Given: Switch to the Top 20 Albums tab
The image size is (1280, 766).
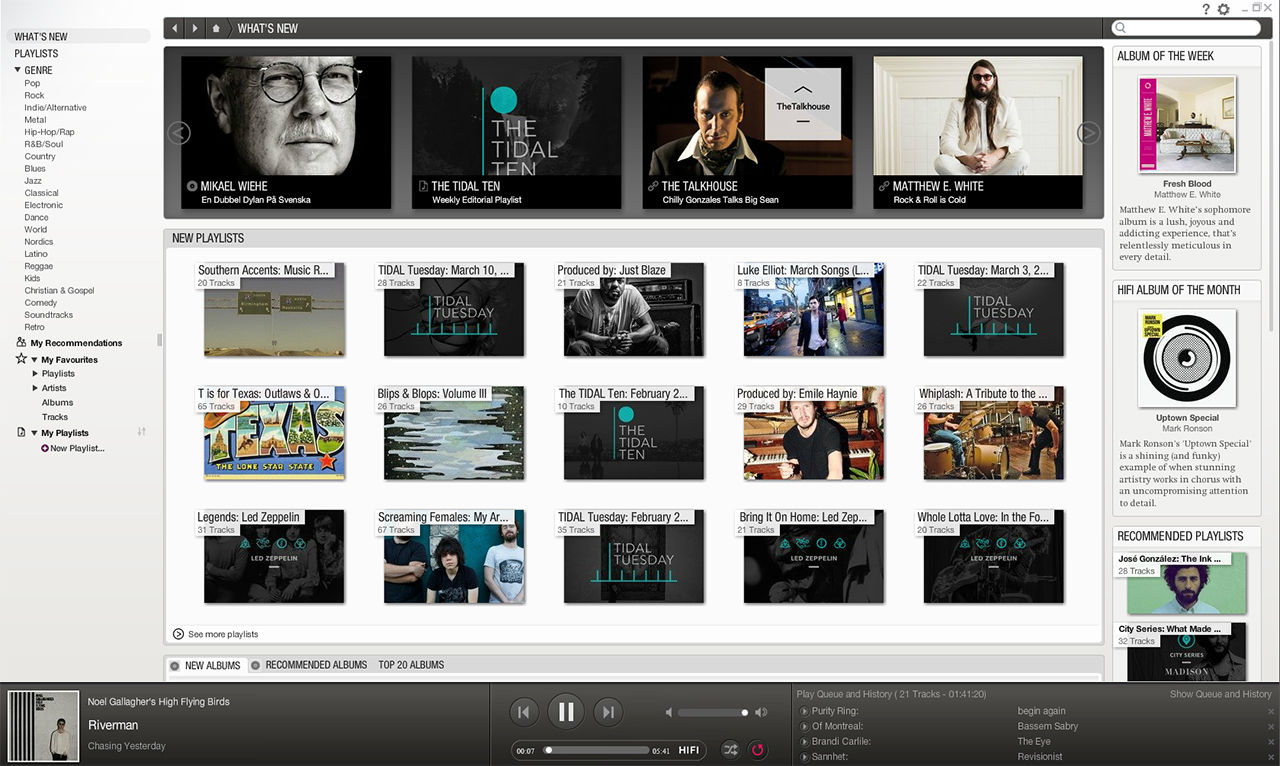Looking at the screenshot, I should (x=411, y=665).
